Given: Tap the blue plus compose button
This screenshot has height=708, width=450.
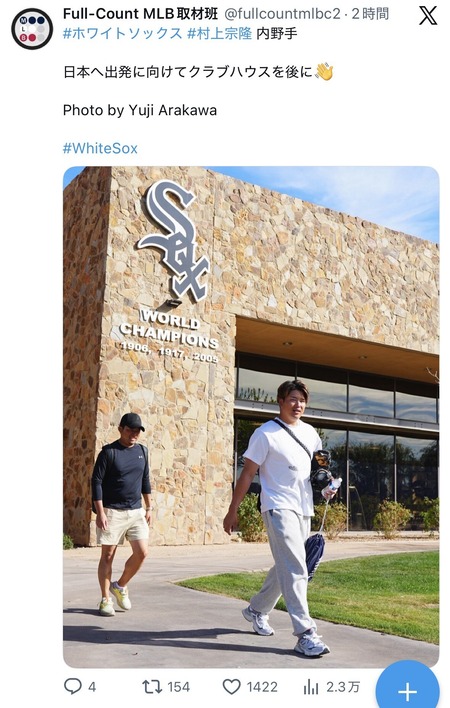Looking at the screenshot, I should [x=407, y=689].
